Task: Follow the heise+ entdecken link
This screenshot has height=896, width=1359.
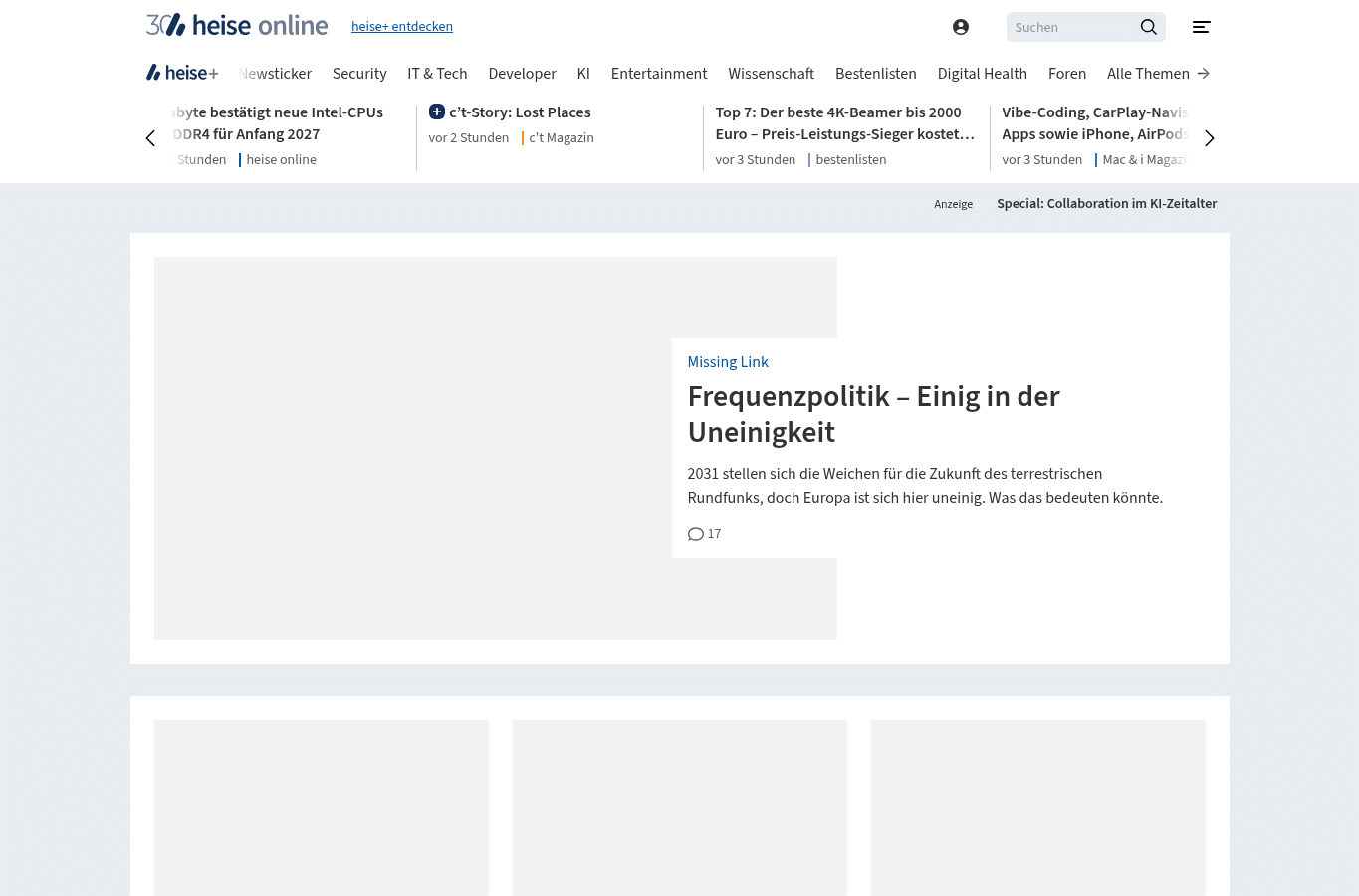Action: (402, 27)
